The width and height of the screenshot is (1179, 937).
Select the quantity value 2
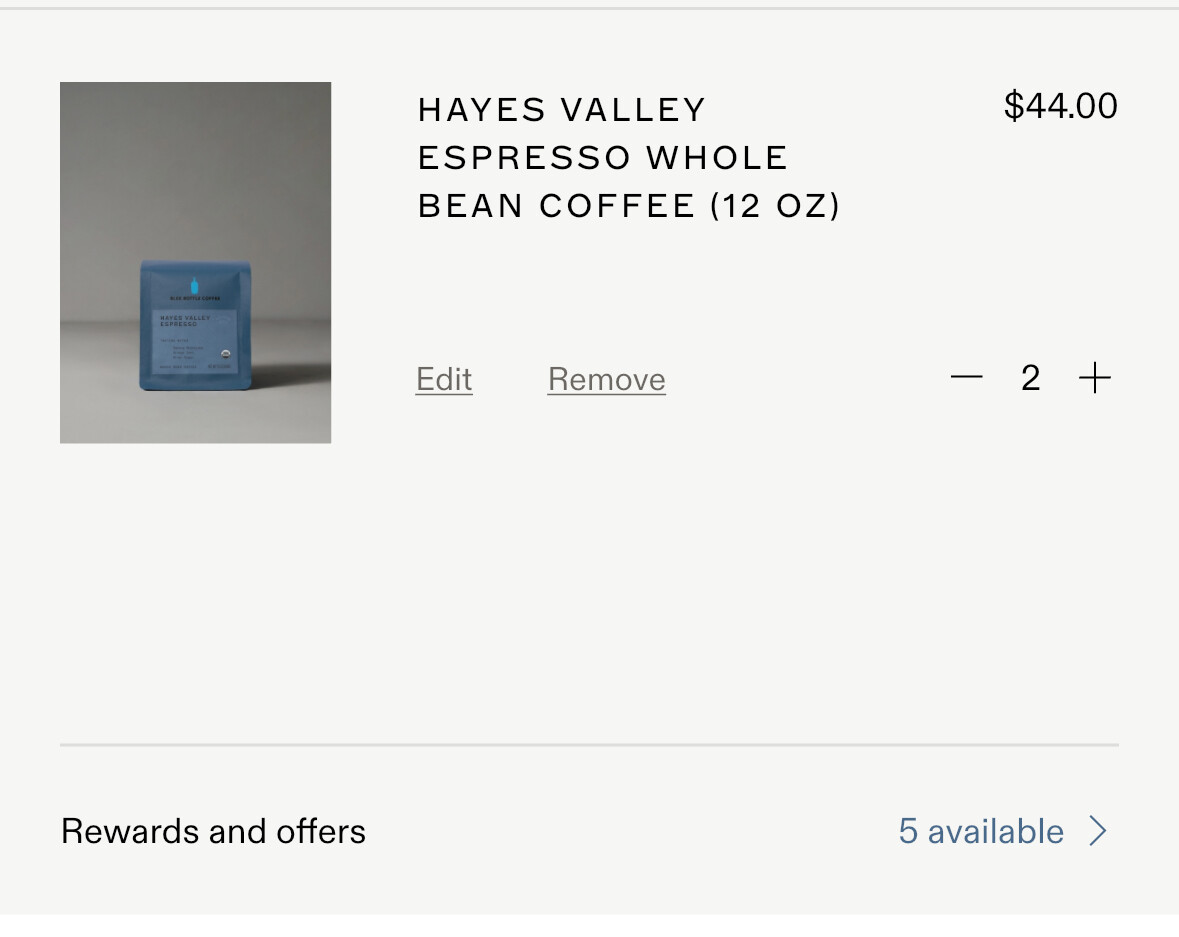point(1030,377)
